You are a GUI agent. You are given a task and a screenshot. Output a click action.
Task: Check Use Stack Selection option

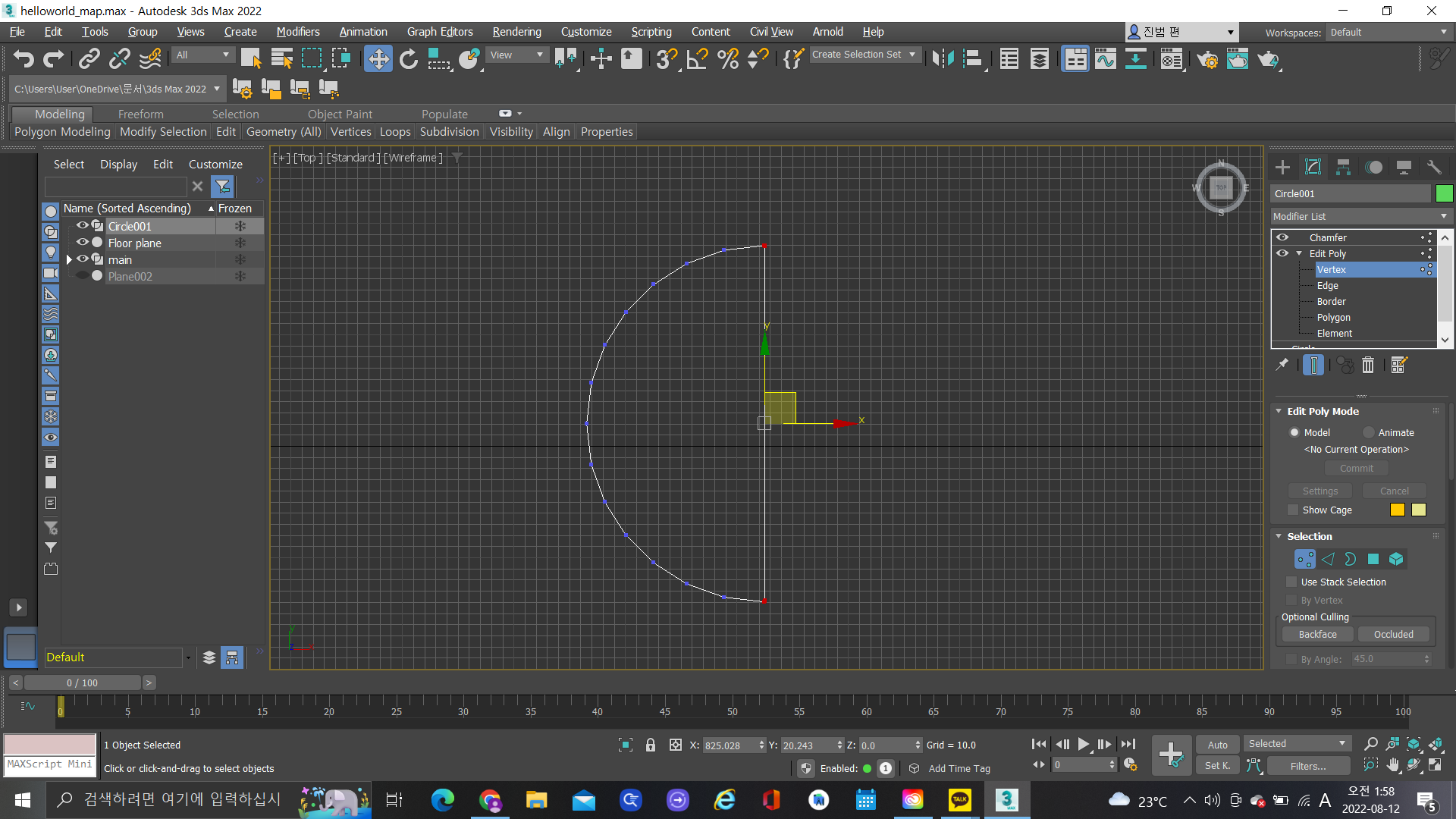point(1291,582)
